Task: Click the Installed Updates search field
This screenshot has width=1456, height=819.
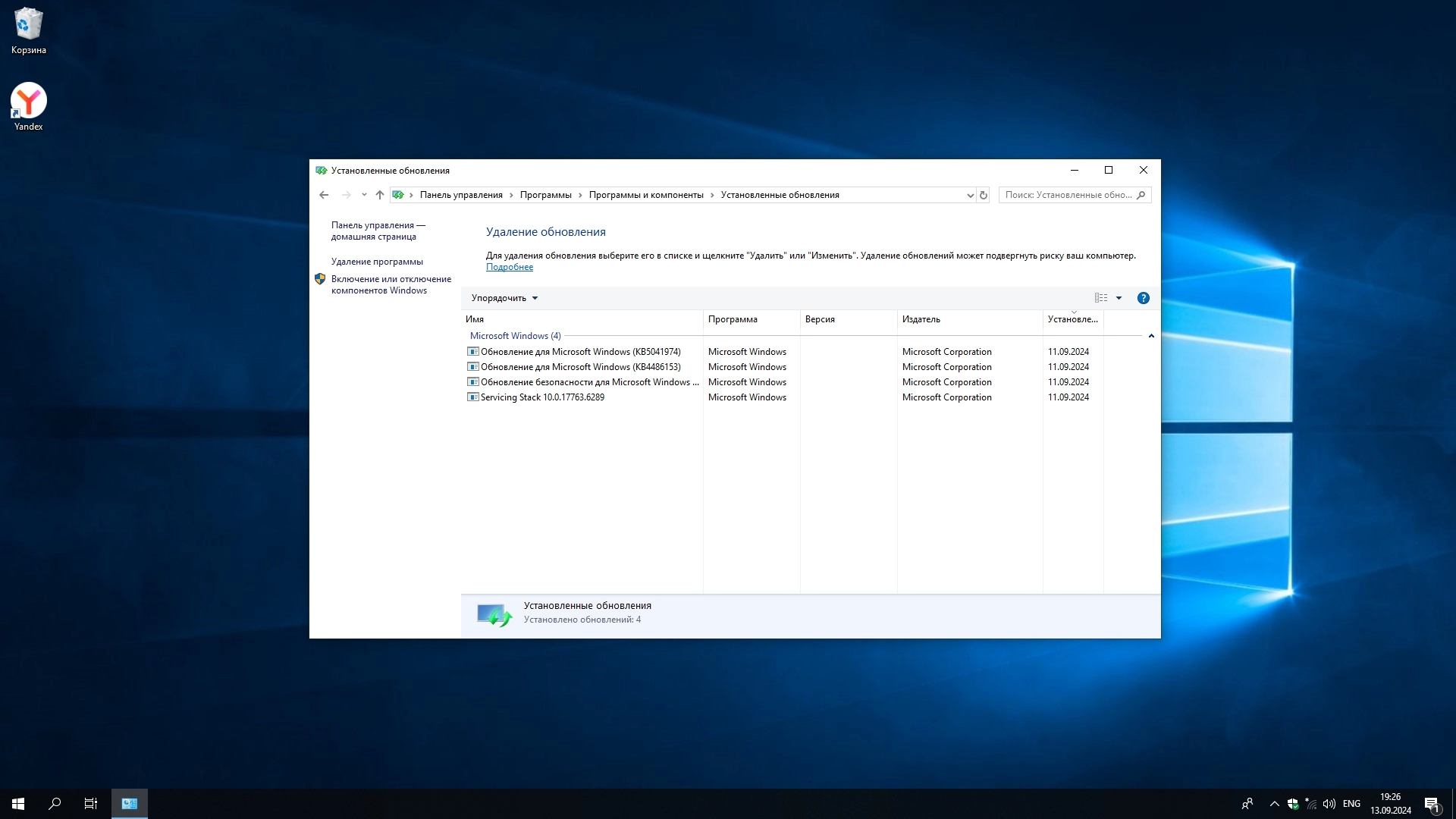Action: (1068, 195)
